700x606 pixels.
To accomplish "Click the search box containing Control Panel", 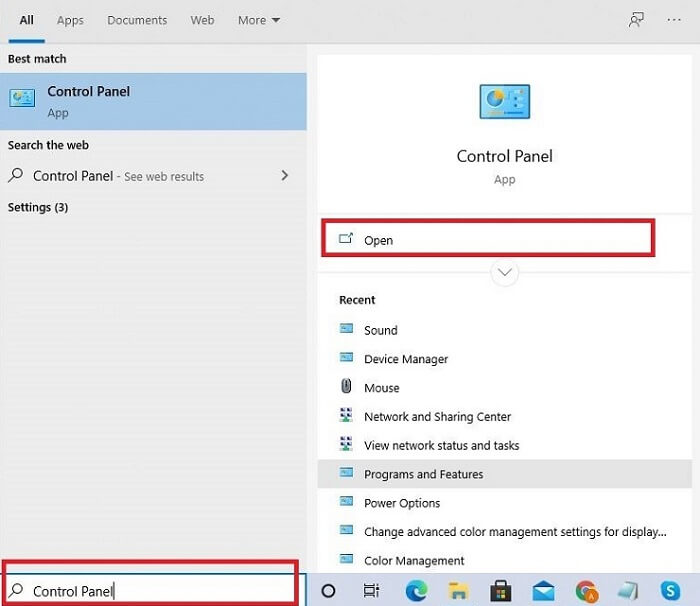I will (x=150, y=590).
